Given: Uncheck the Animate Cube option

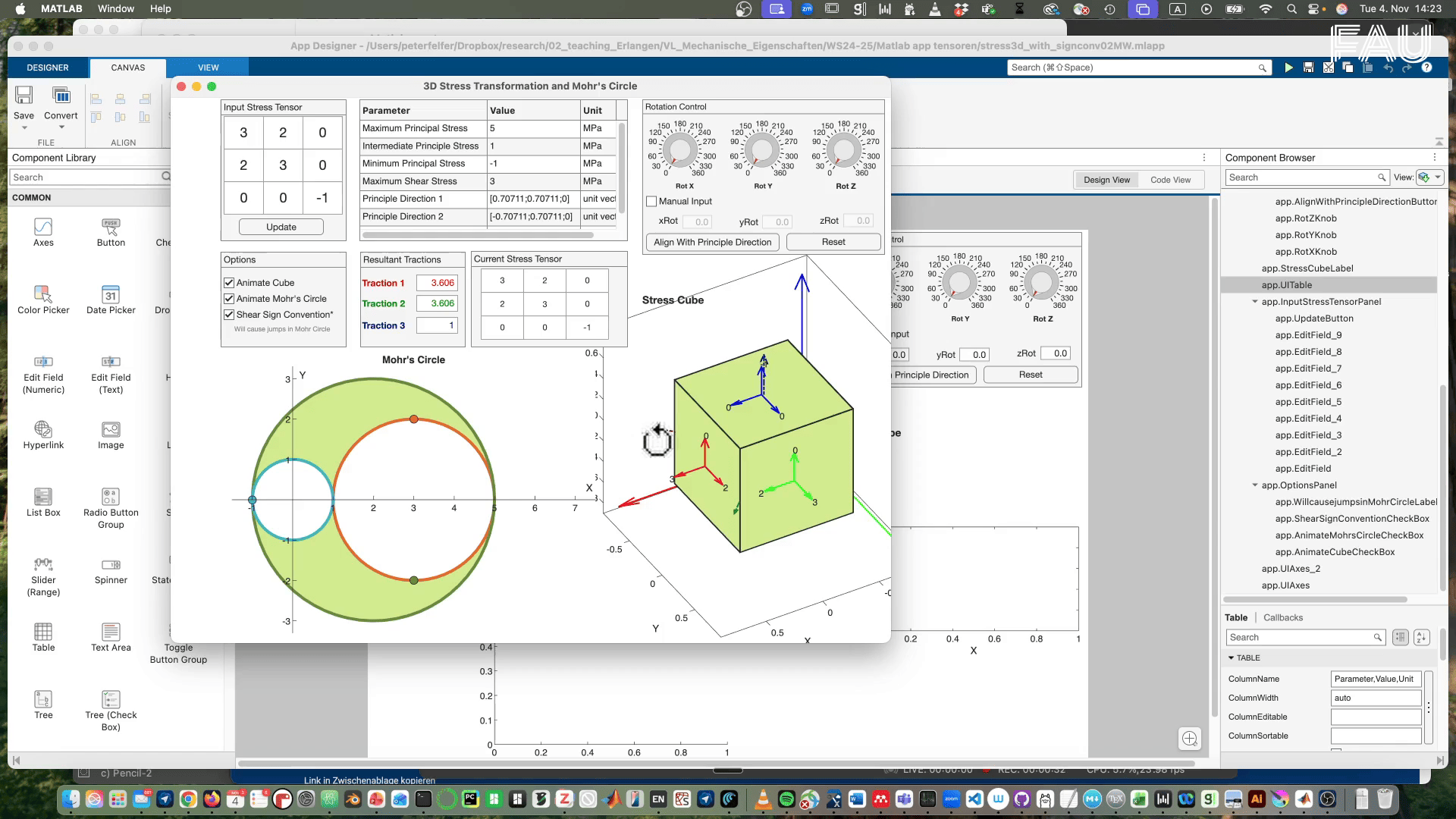Looking at the screenshot, I should [229, 282].
